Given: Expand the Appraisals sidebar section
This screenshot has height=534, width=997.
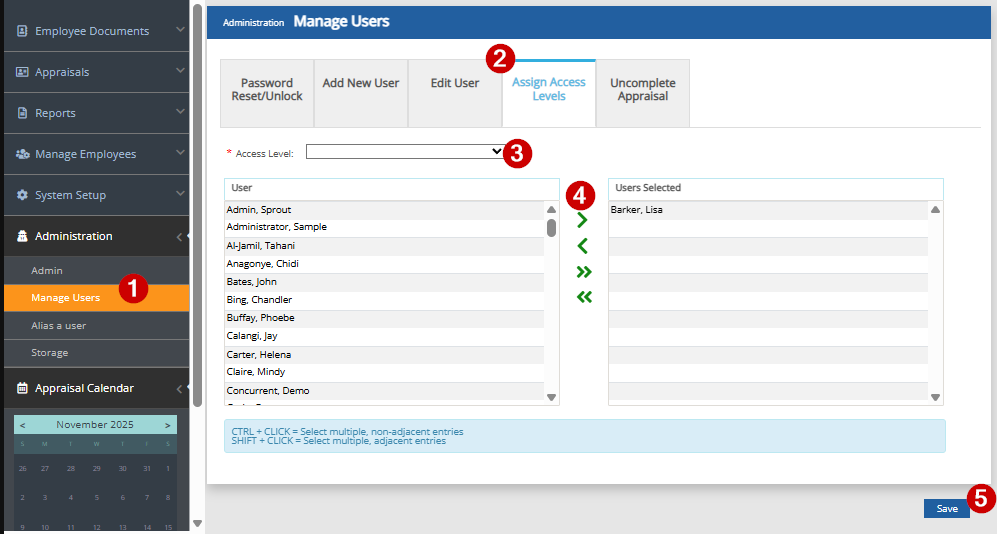Looking at the screenshot, I should [180, 71].
